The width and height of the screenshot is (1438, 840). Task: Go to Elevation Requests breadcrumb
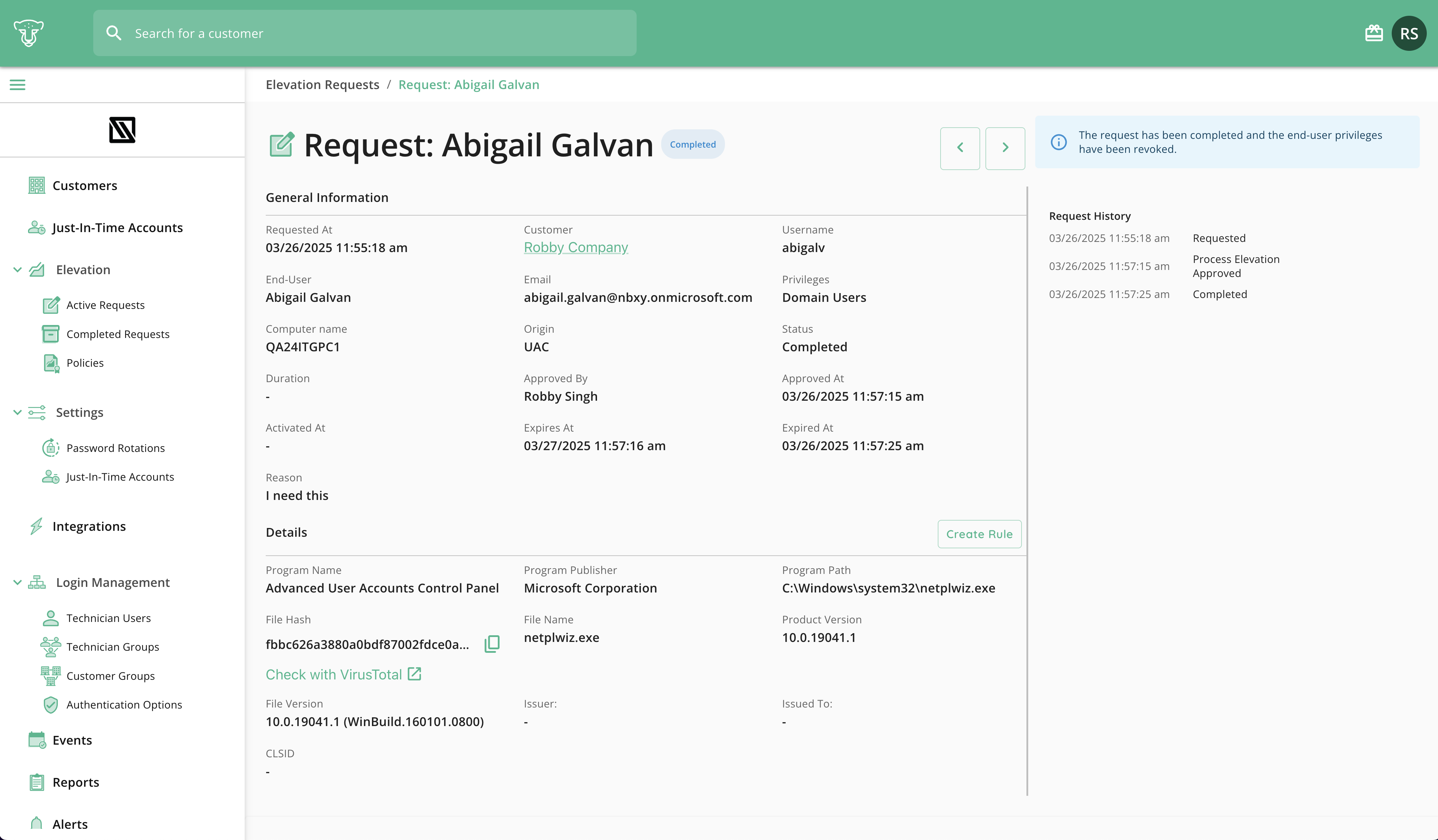[323, 84]
